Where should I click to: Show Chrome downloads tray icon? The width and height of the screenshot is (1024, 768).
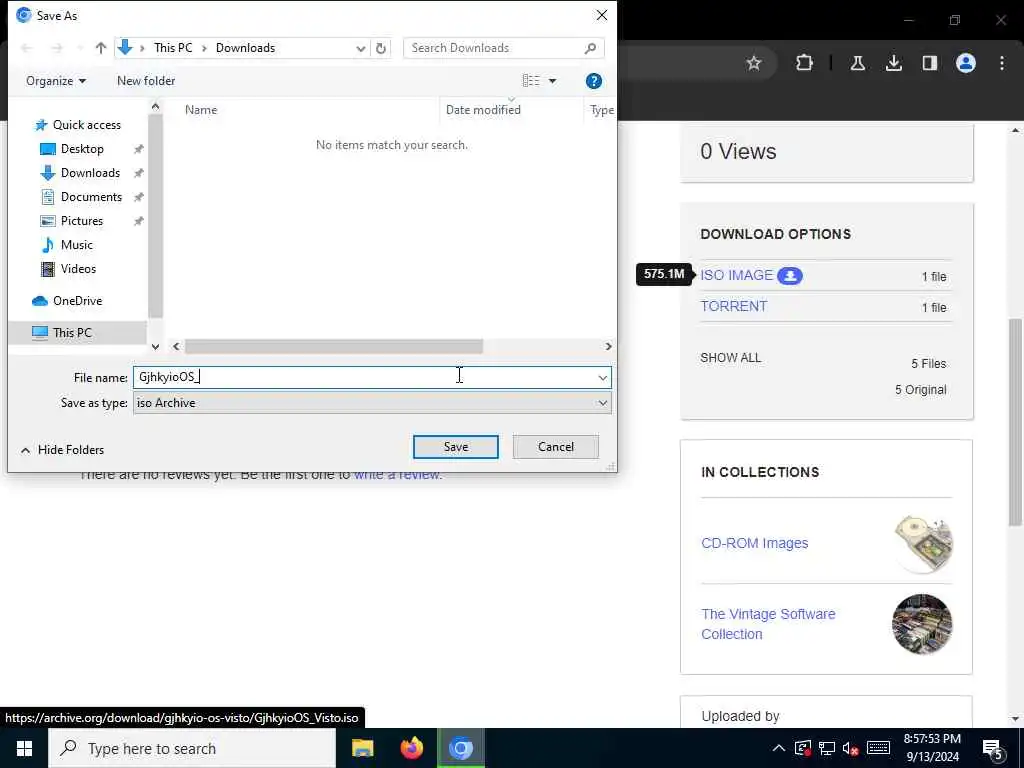point(893,63)
